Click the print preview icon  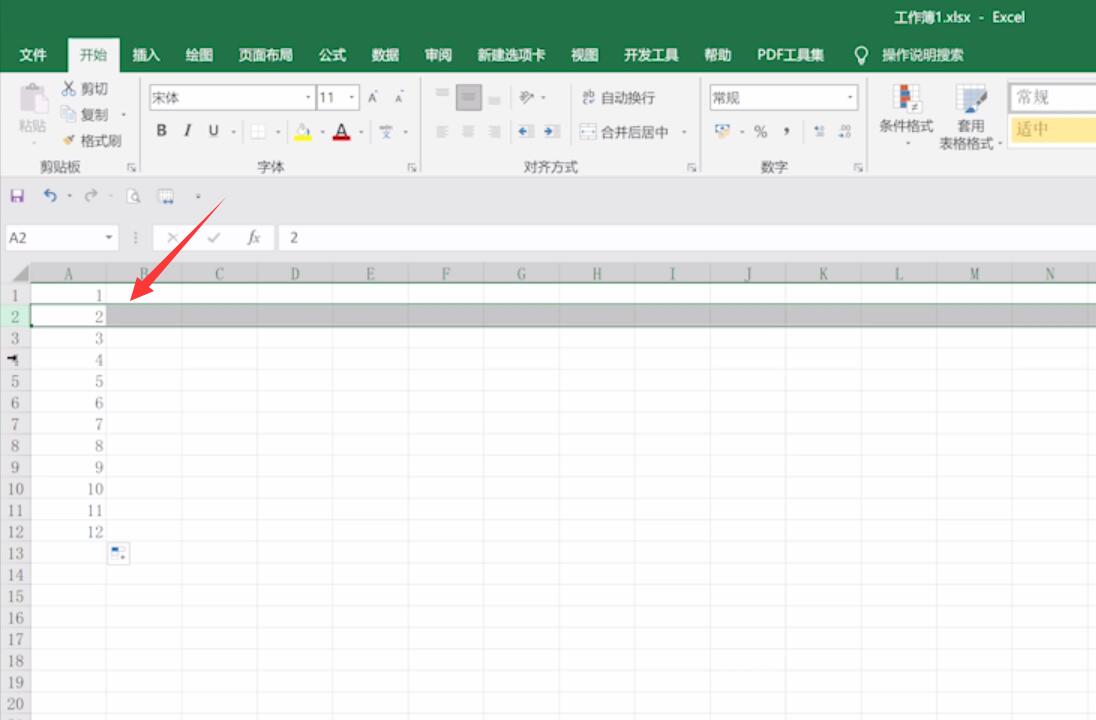coord(134,196)
